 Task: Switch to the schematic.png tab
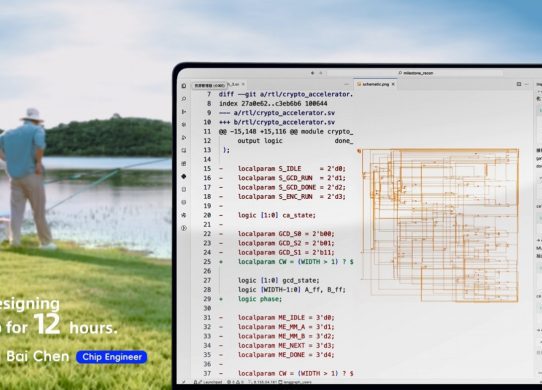[375, 84]
